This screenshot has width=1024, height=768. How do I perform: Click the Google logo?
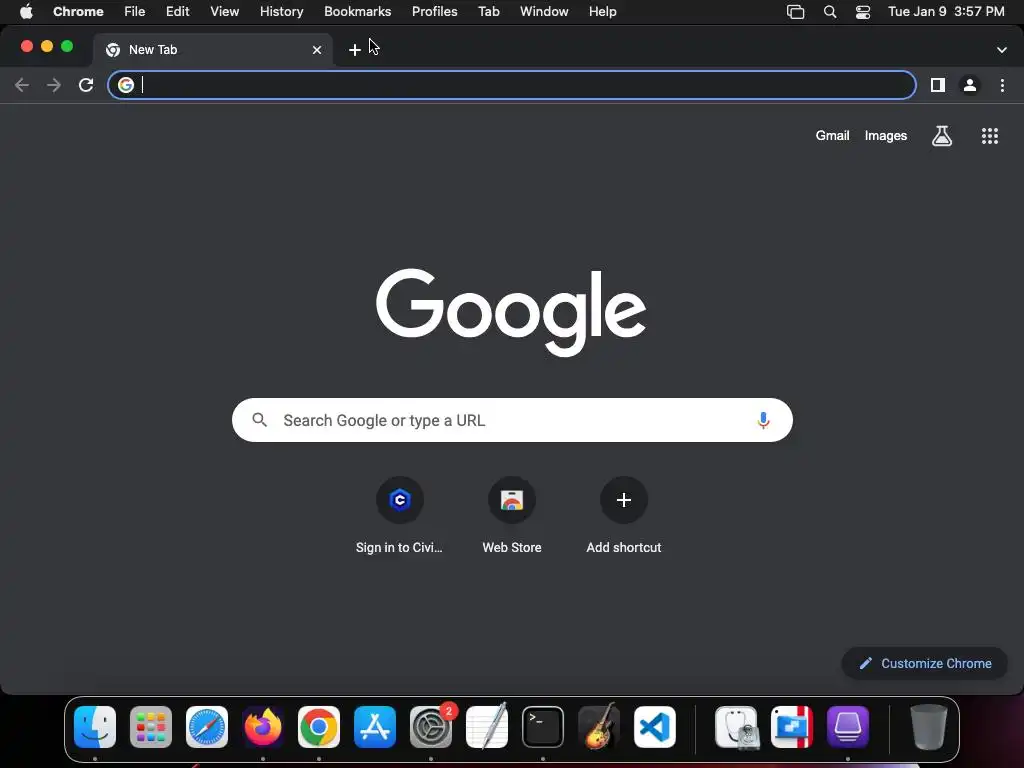click(x=511, y=312)
